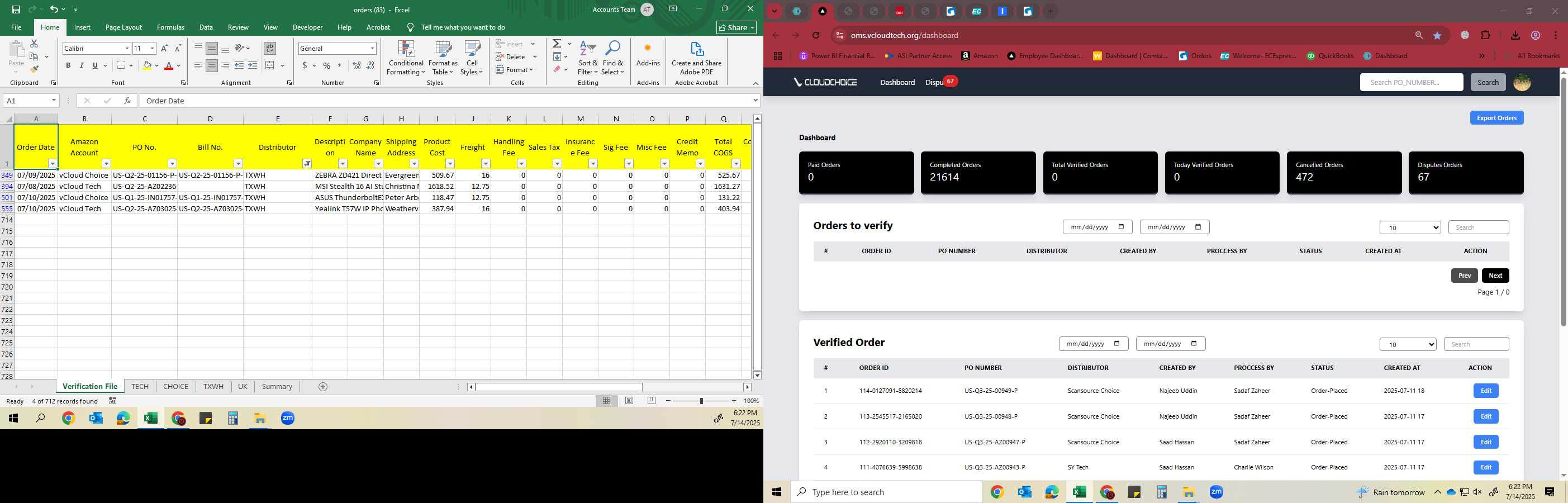Image resolution: width=1568 pixels, height=503 pixels.
Task: Switch to Page Break Preview view
Action: tap(652, 401)
